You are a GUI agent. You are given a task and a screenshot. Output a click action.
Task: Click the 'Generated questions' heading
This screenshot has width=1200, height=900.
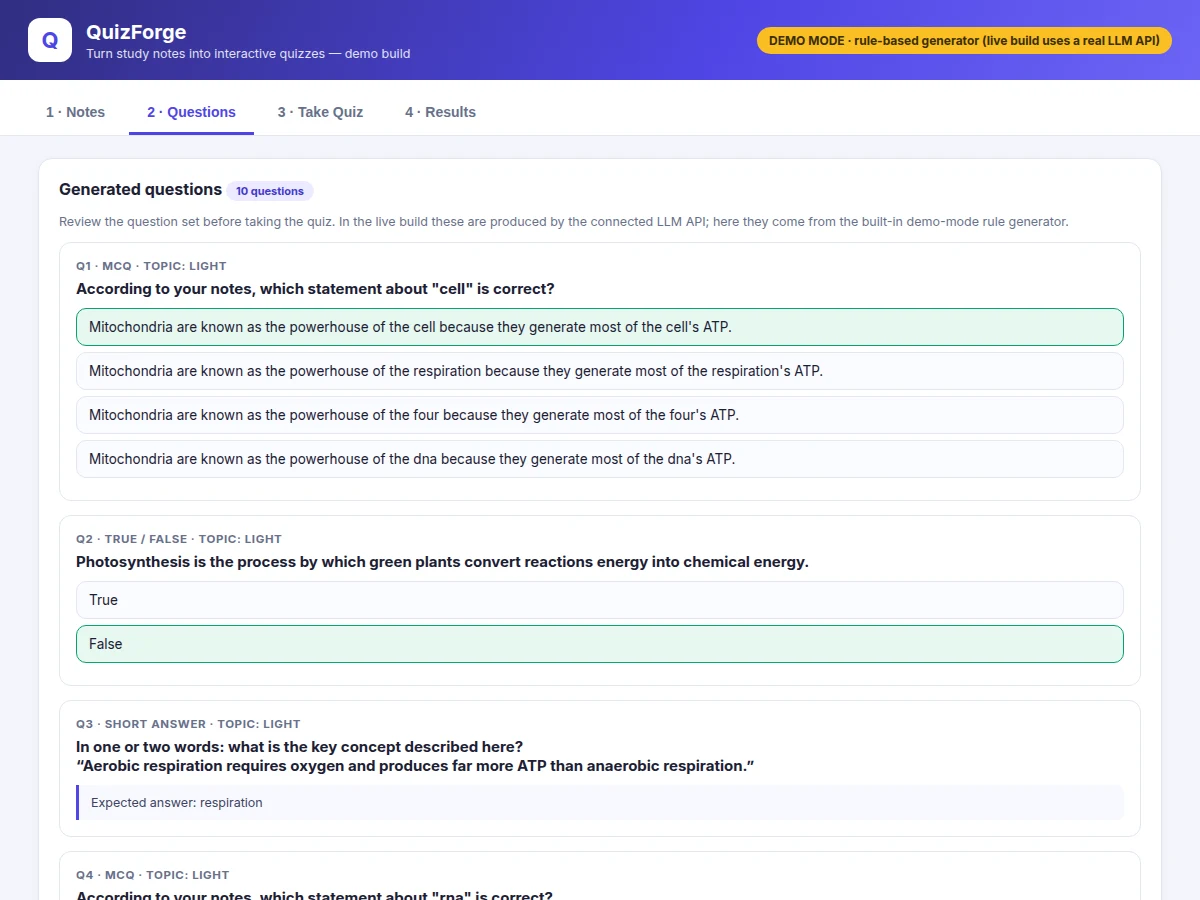(x=140, y=189)
